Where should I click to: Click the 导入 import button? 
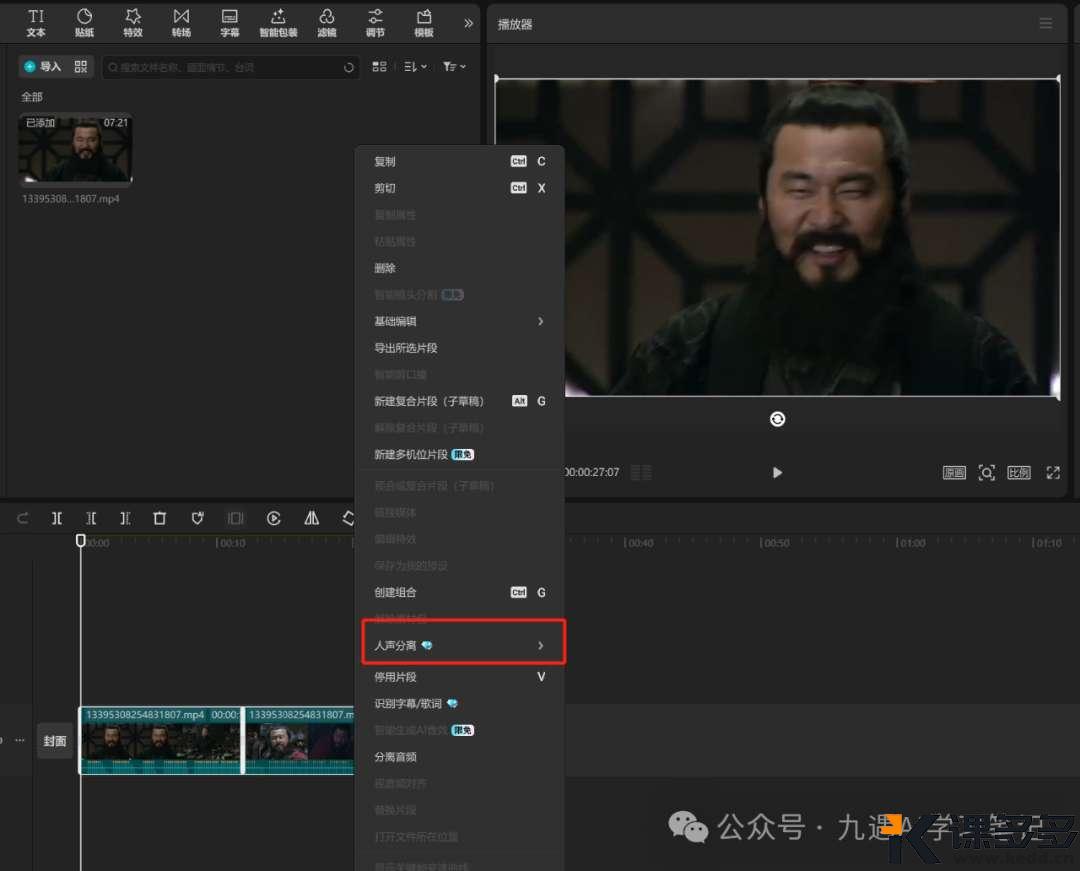[43, 67]
